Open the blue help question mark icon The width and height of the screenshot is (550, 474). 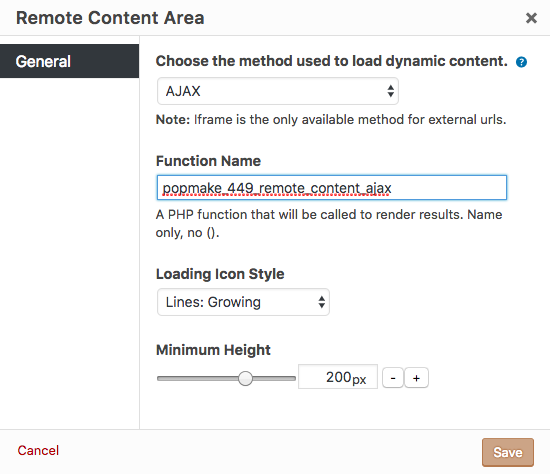pyautogui.click(x=521, y=62)
